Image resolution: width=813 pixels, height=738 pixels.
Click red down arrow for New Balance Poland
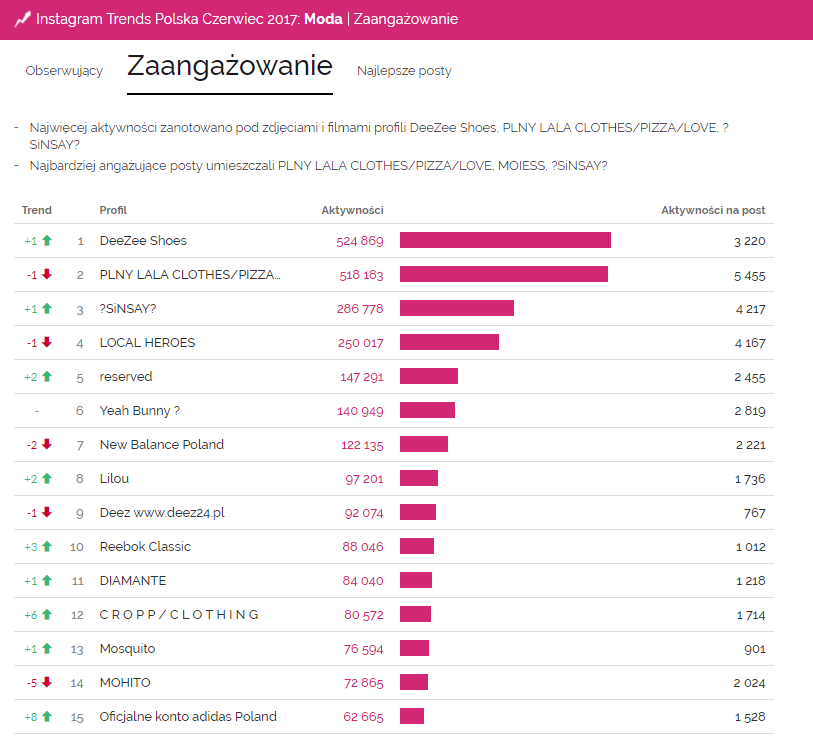(46, 445)
